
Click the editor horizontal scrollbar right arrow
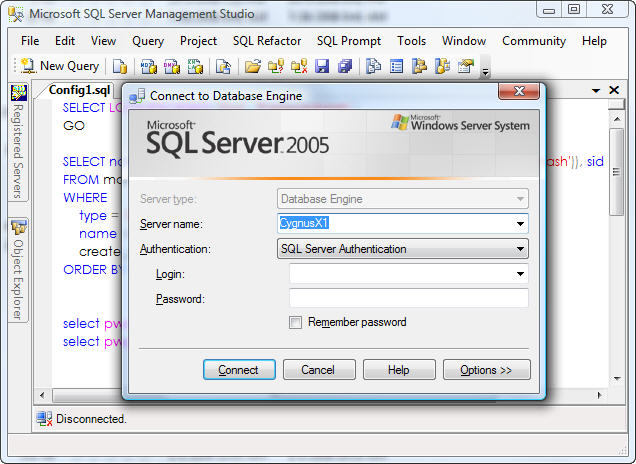pyautogui.click(x=599, y=395)
